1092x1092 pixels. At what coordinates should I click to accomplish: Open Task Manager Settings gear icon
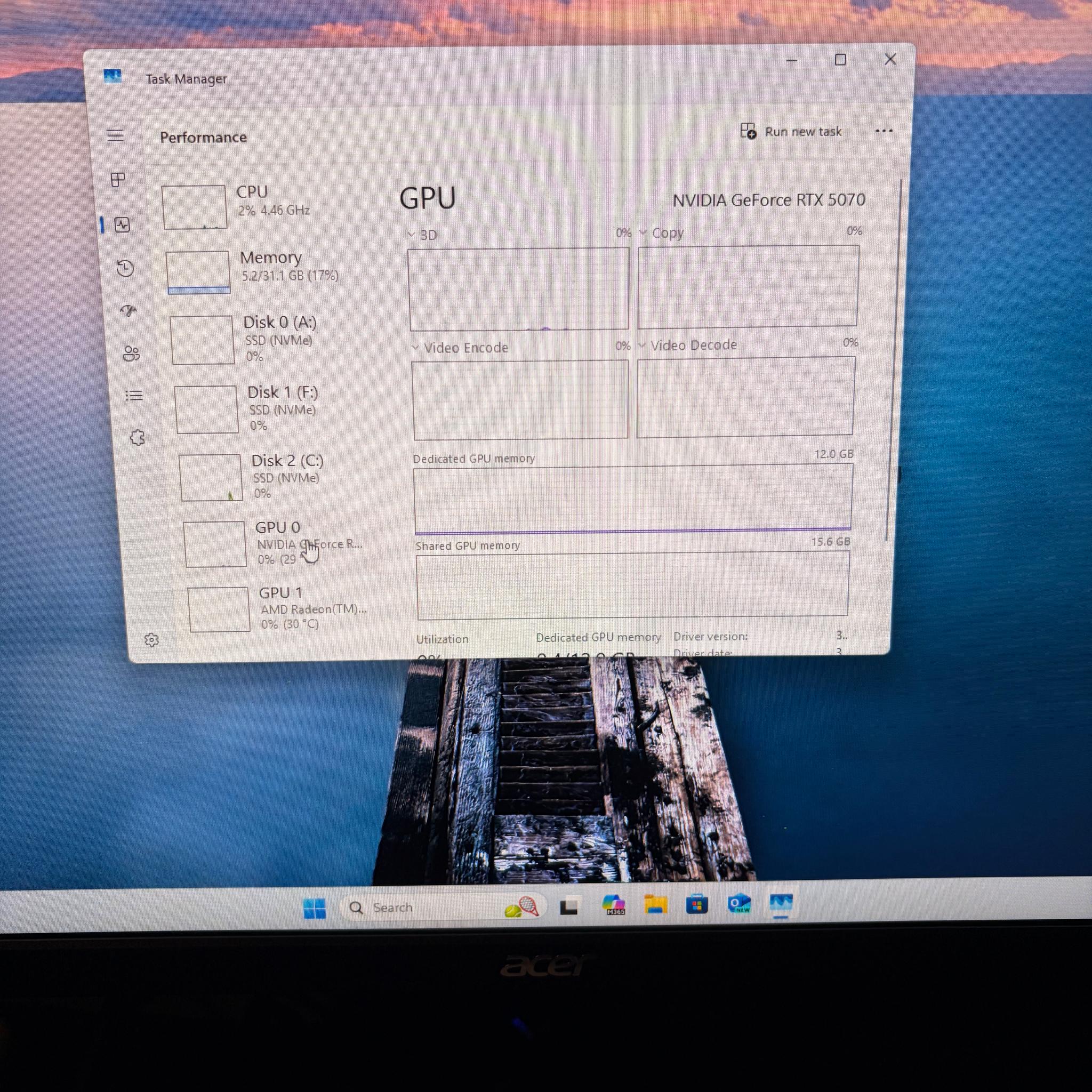point(151,640)
